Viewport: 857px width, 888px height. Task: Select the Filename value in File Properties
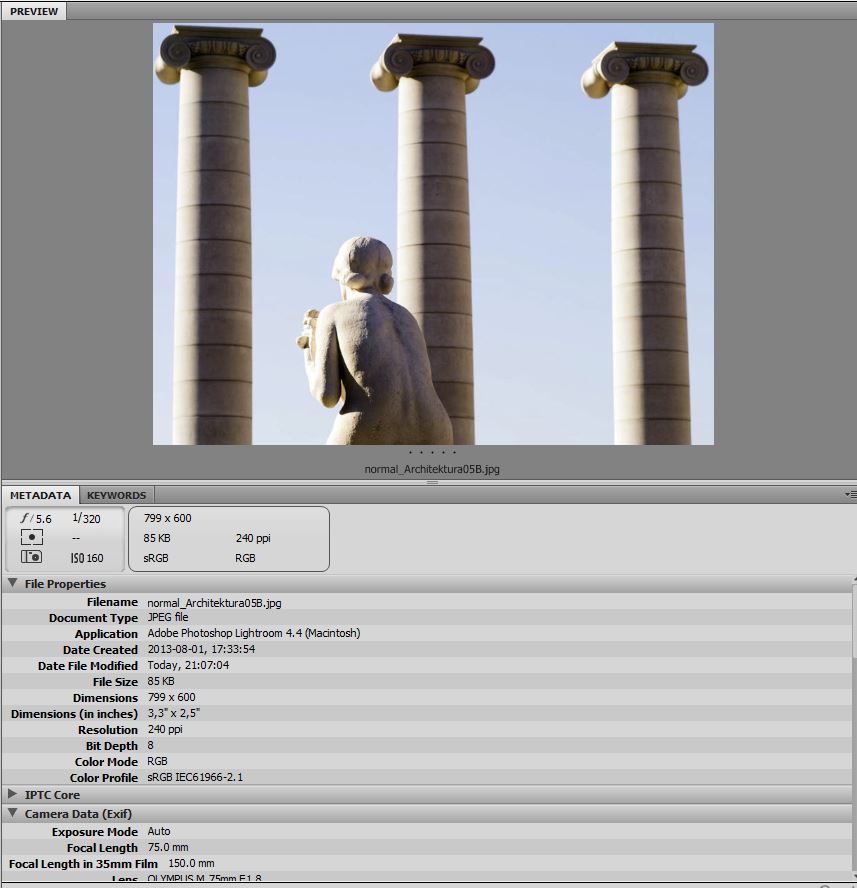214,603
